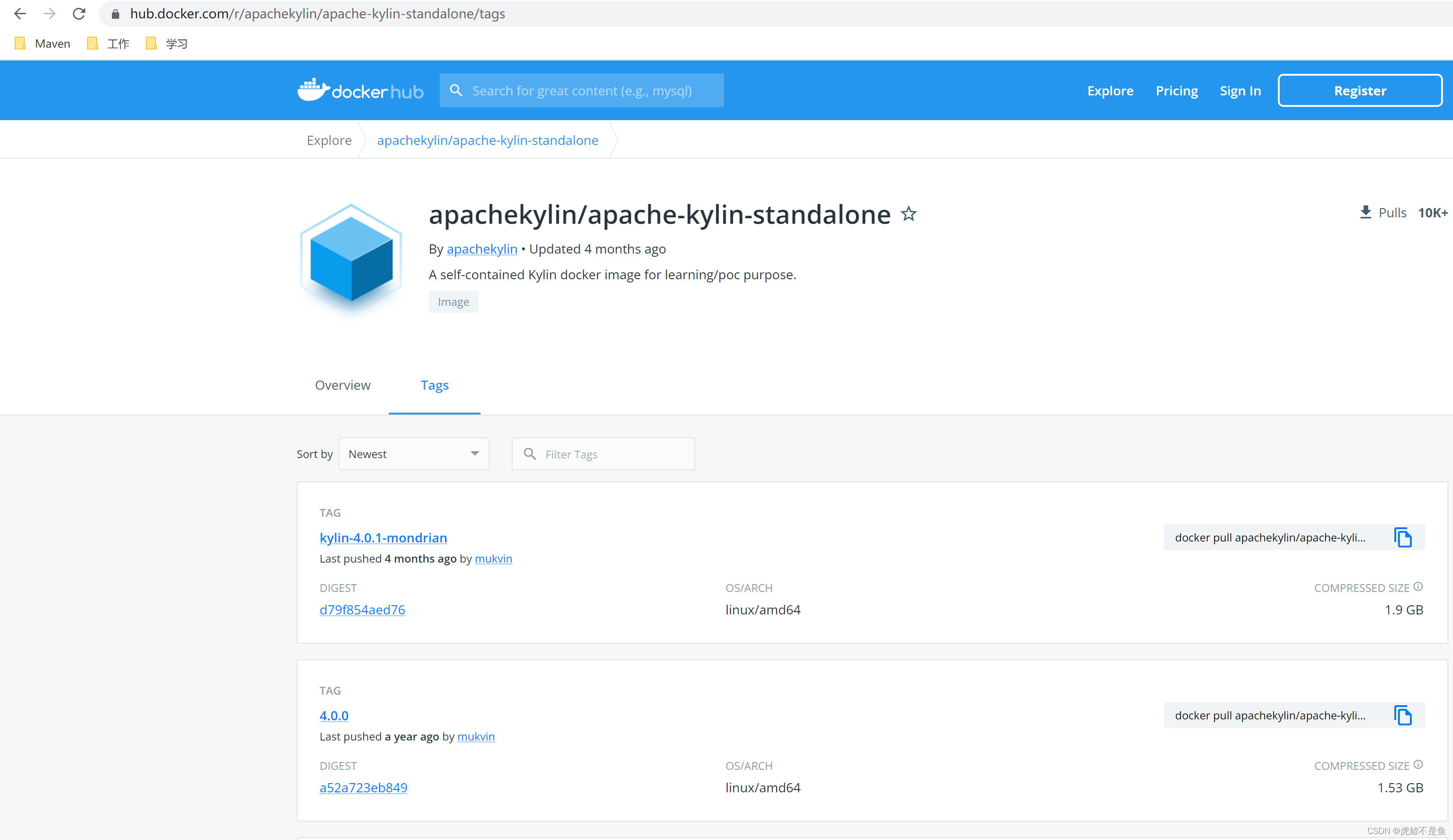Select the Tags tab
Image resolution: width=1453 pixels, height=840 pixels.
coord(434,385)
